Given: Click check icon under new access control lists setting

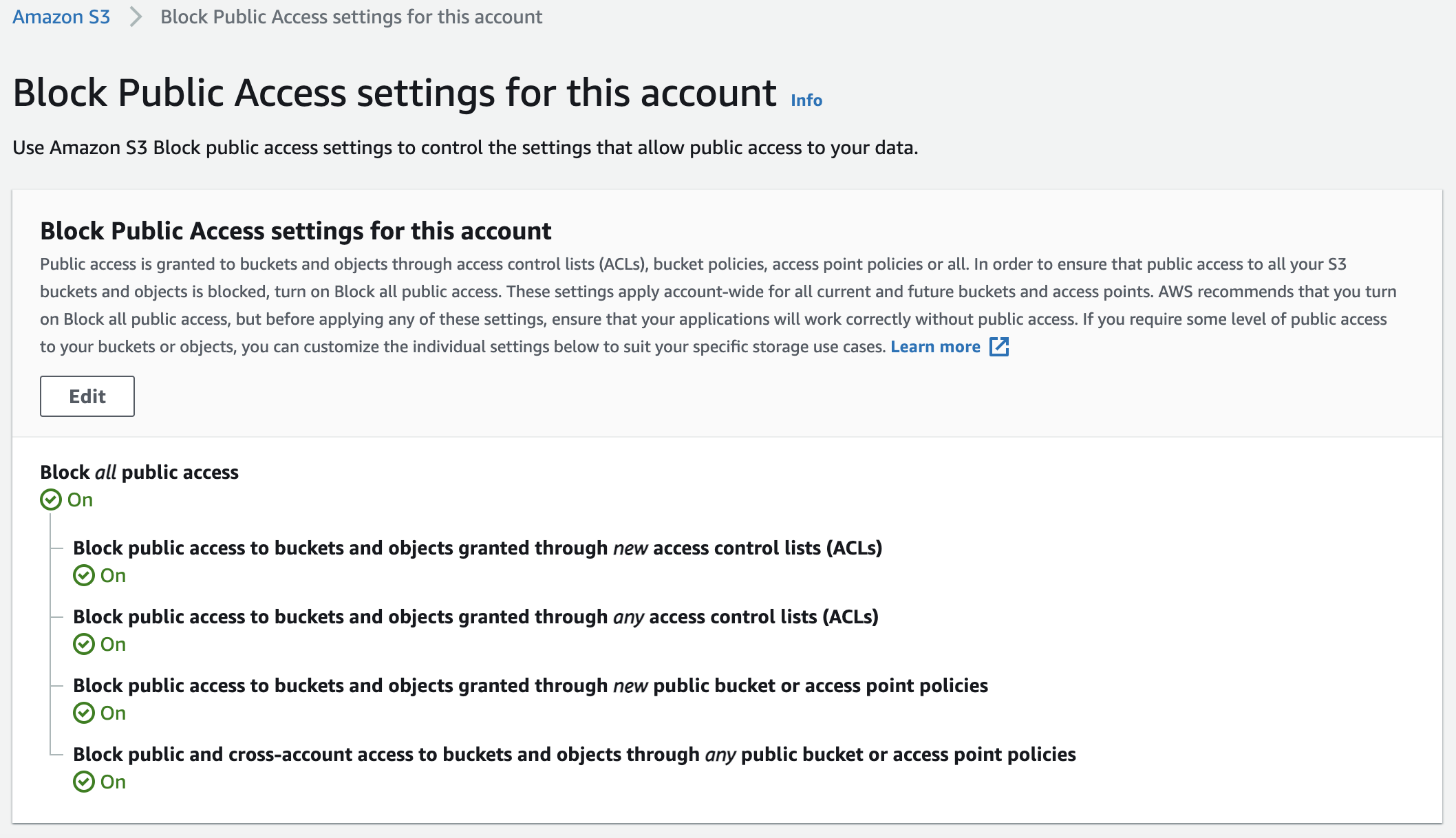Looking at the screenshot, I should (84, 575).
